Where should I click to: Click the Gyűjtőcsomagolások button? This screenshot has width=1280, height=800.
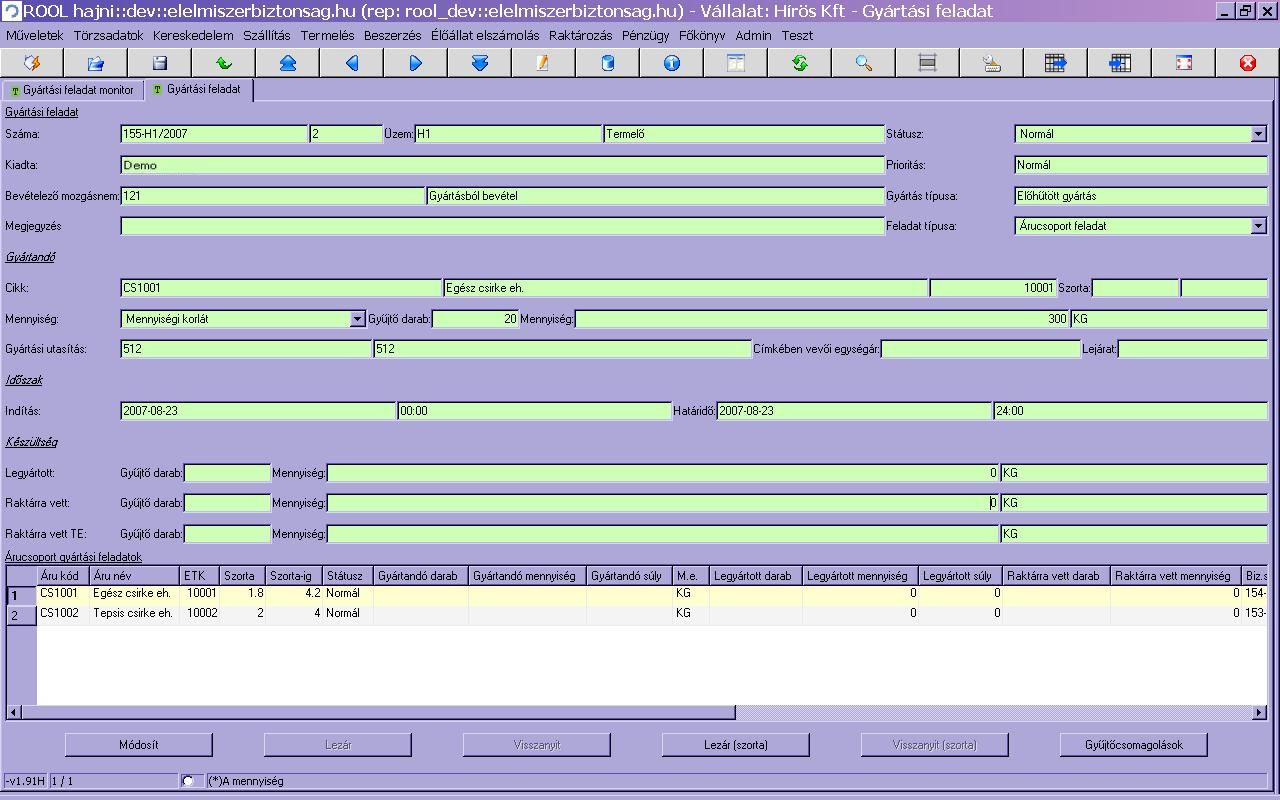(x=1133, y=745)
